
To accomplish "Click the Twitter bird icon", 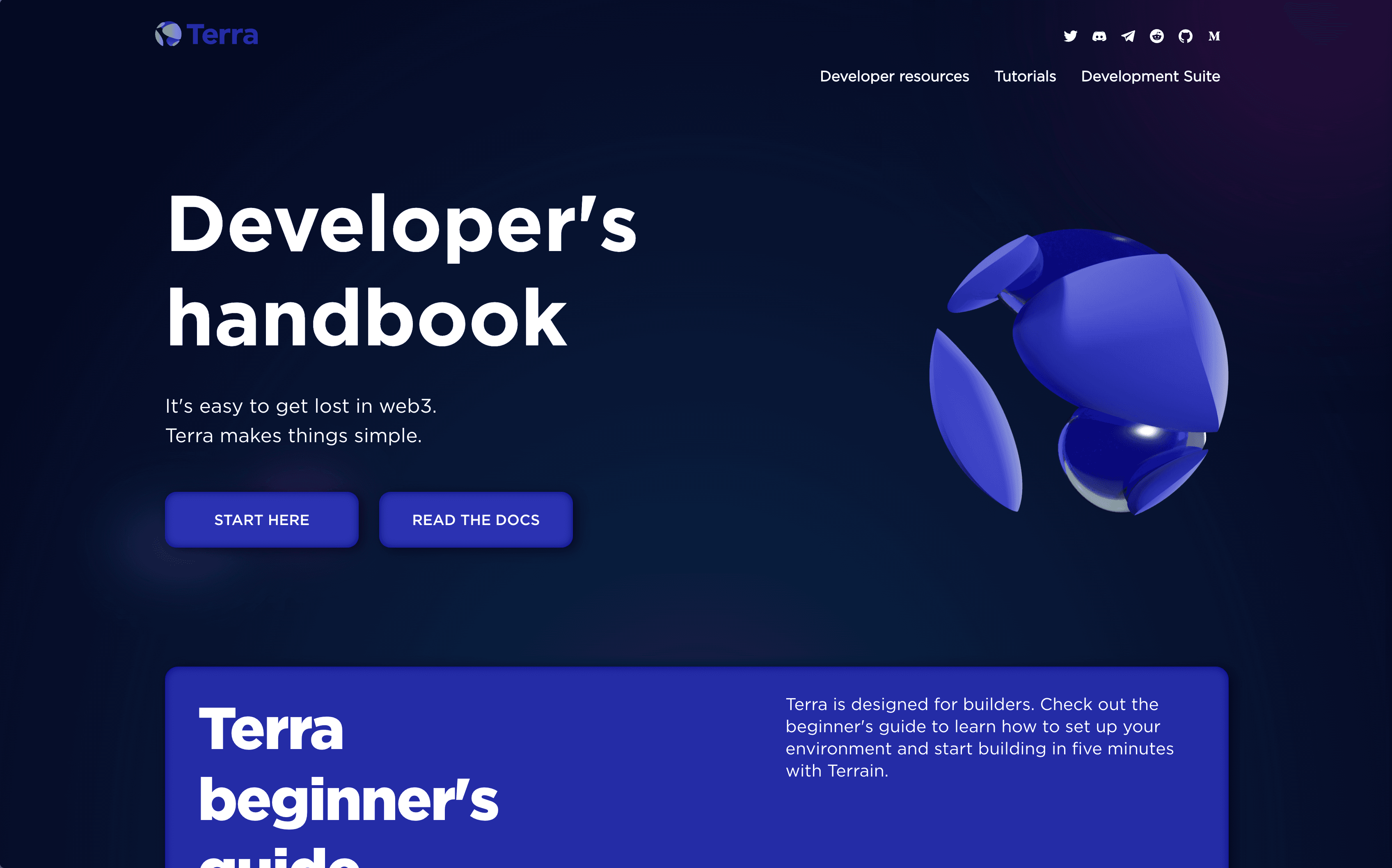I will pos(1071,36).
